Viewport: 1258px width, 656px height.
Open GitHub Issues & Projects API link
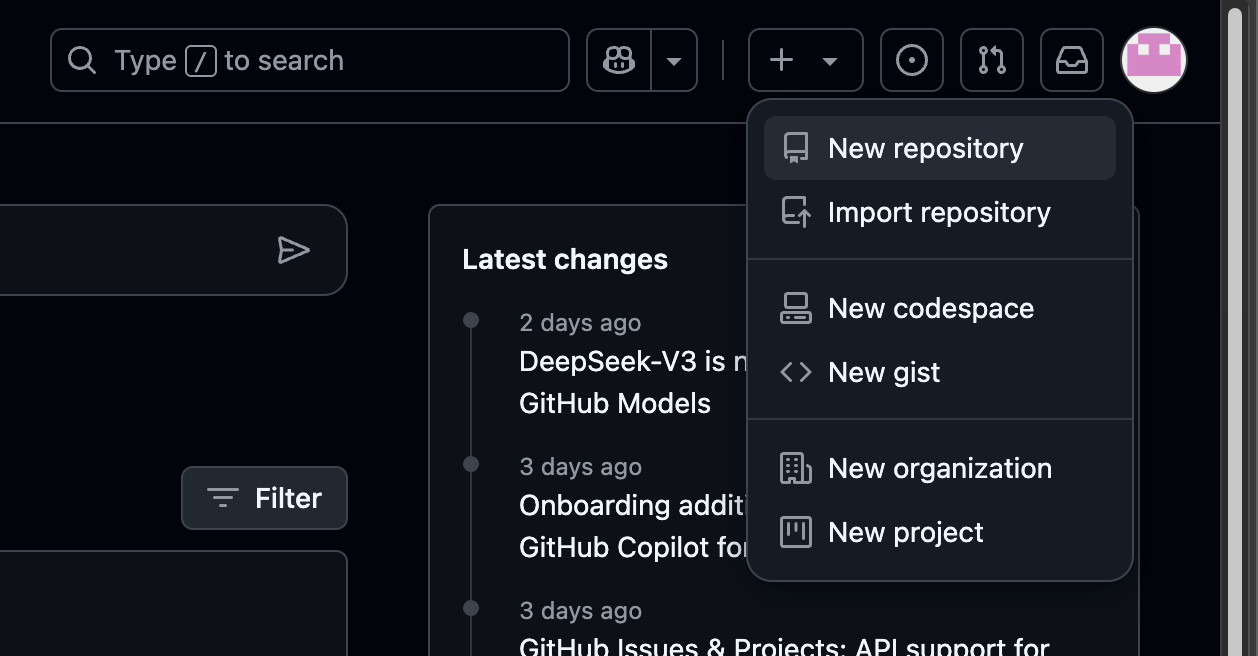point(784,646)
